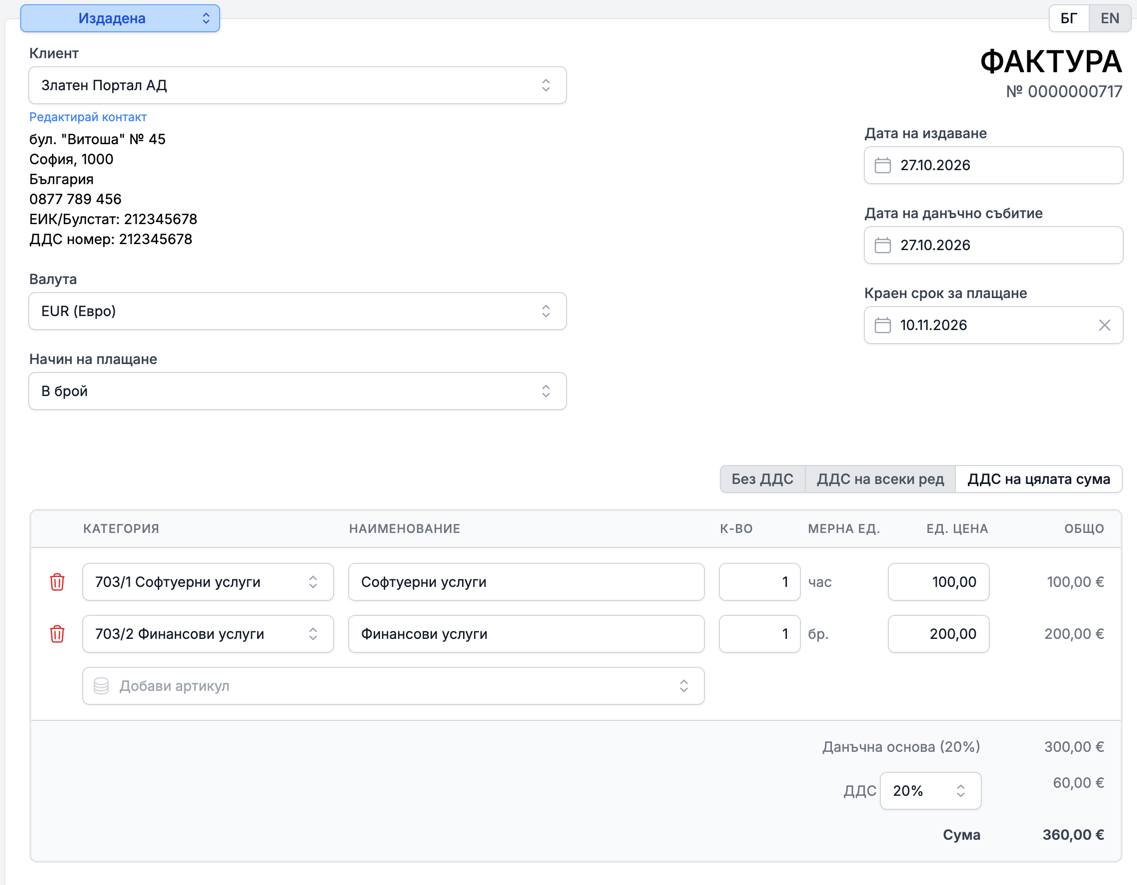The height and width of the screenshot is (885, 1137).
Task: Edit unit price 200,00 field
Action: pos(938,634)
